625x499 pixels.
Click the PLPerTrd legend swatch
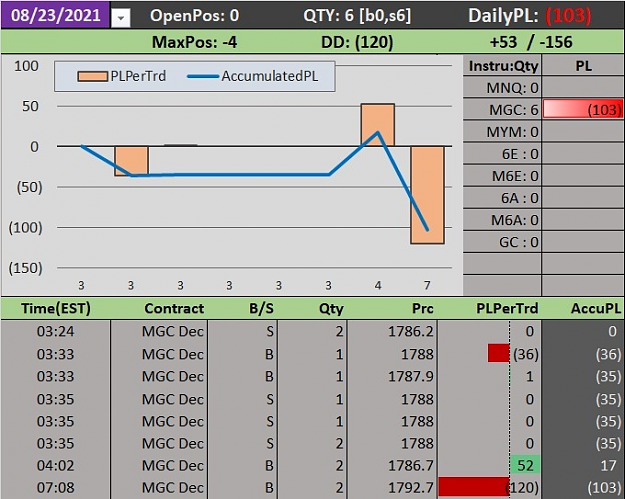[x=92, y=76]
